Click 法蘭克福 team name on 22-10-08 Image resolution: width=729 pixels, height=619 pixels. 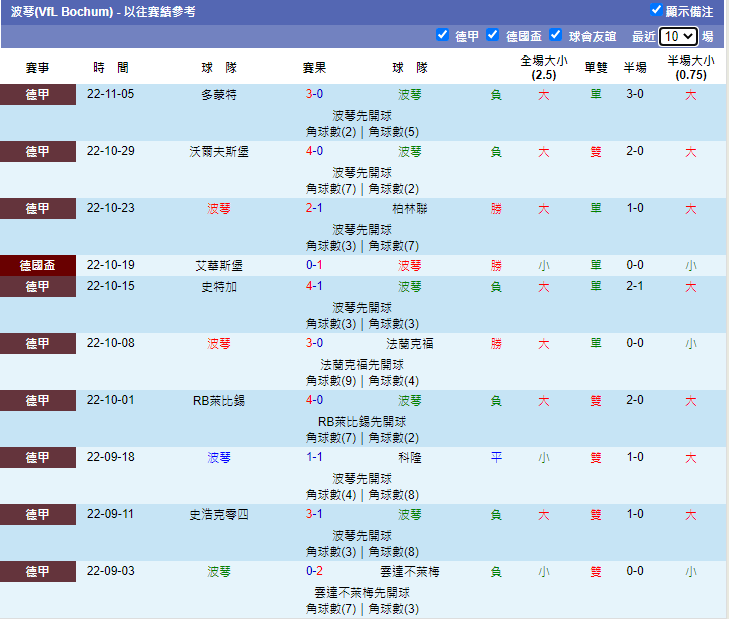[x=410, y=344]
